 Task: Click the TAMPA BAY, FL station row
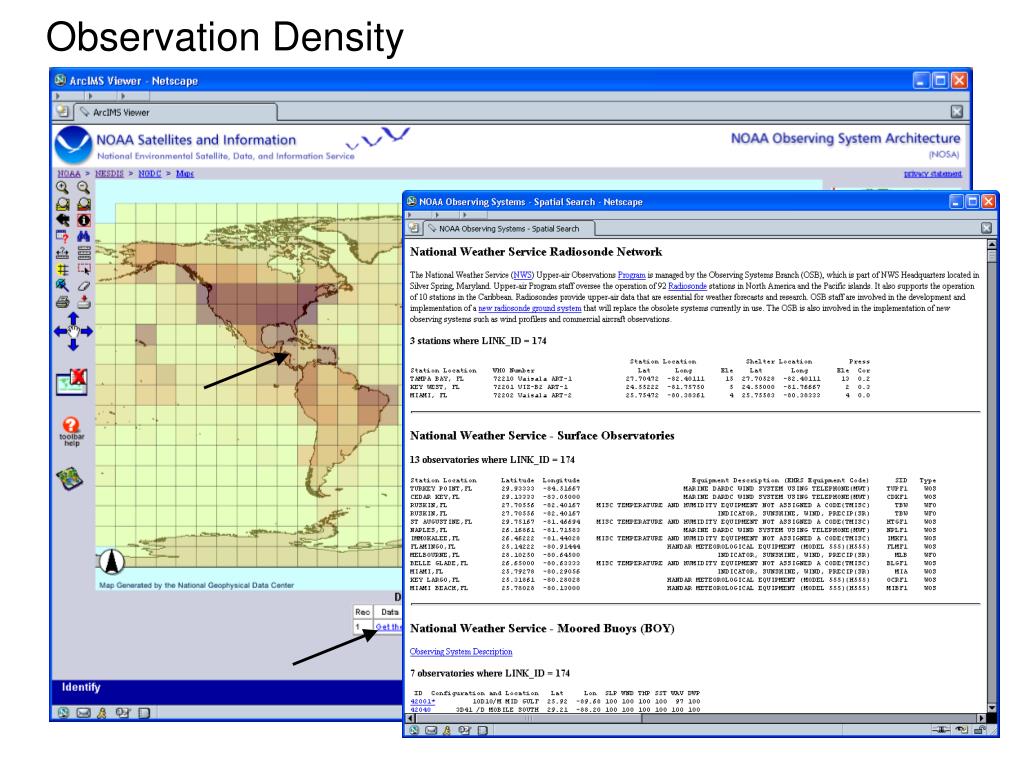(640, 379)
